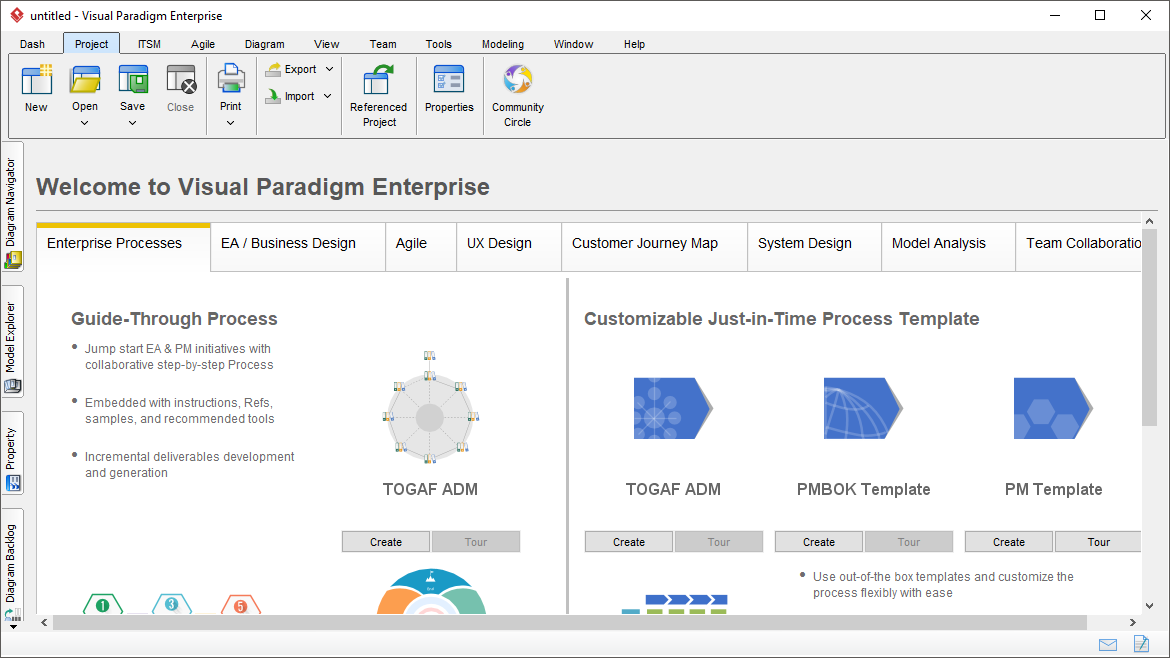Open the View menu
The width and height of the screenshot is (1170, 658).
click(x=327, y=44)
